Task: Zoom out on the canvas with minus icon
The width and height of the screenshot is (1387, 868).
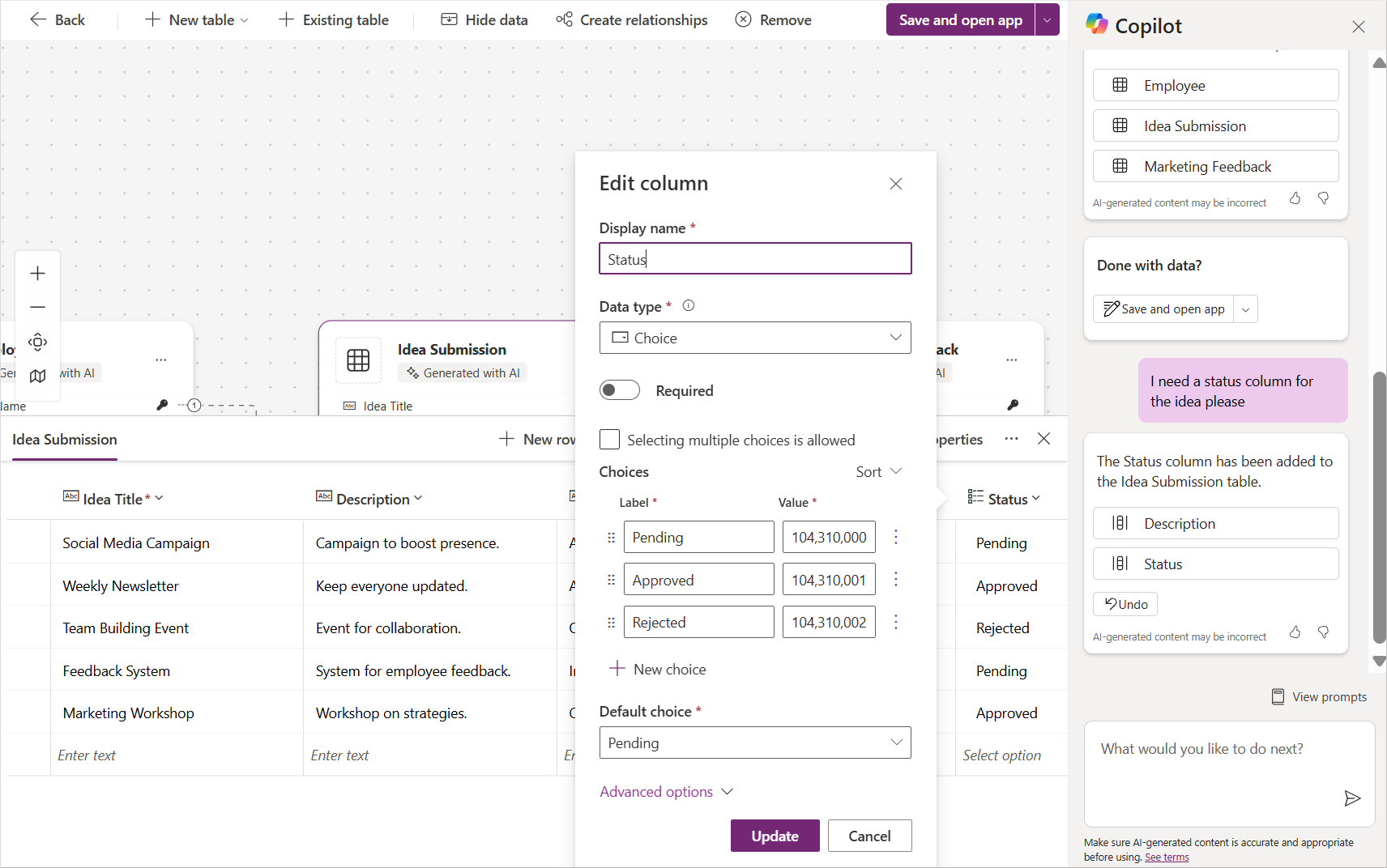Action: tap(37, 308)
